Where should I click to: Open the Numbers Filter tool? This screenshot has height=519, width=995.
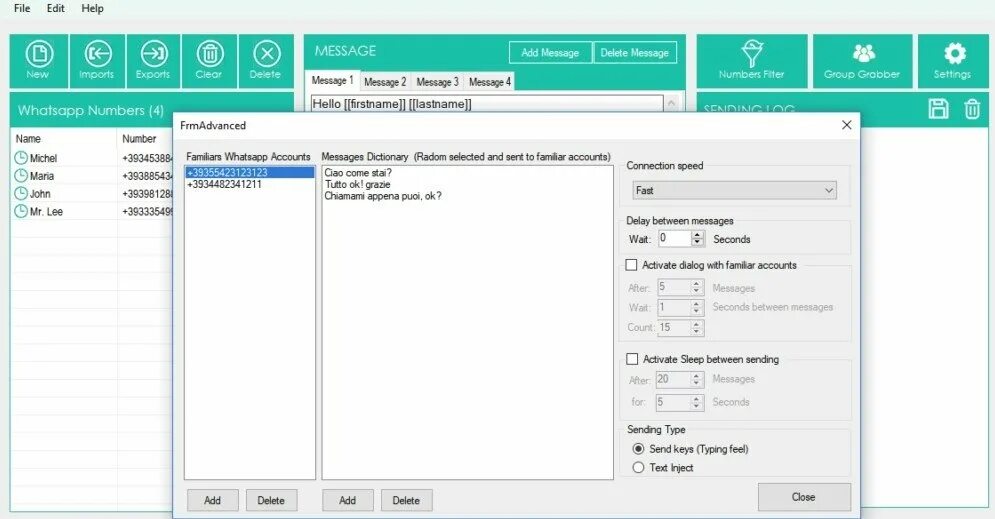tap(752, 61)
